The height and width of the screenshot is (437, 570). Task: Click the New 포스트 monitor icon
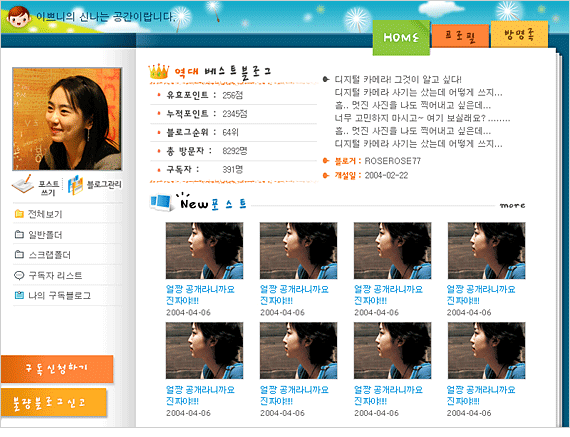(x=161, y=202)
